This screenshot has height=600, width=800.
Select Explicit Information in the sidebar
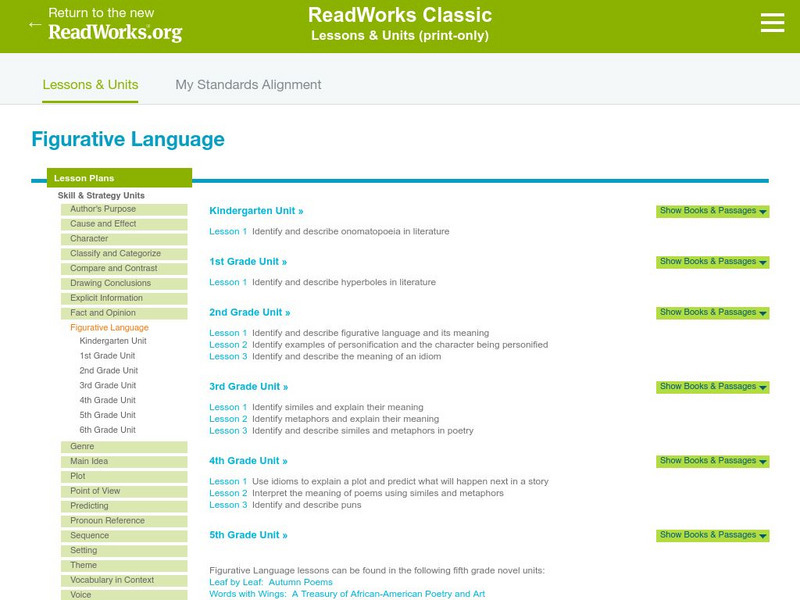click(x=124, y=298)
